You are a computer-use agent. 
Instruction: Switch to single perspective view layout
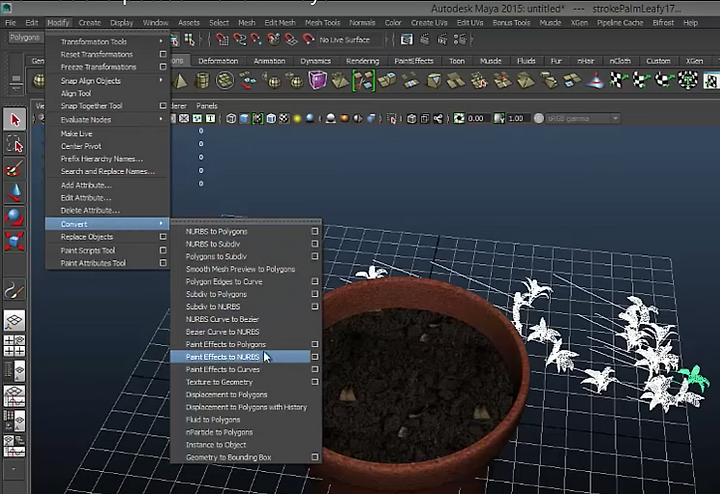click(x=15, y=320)
